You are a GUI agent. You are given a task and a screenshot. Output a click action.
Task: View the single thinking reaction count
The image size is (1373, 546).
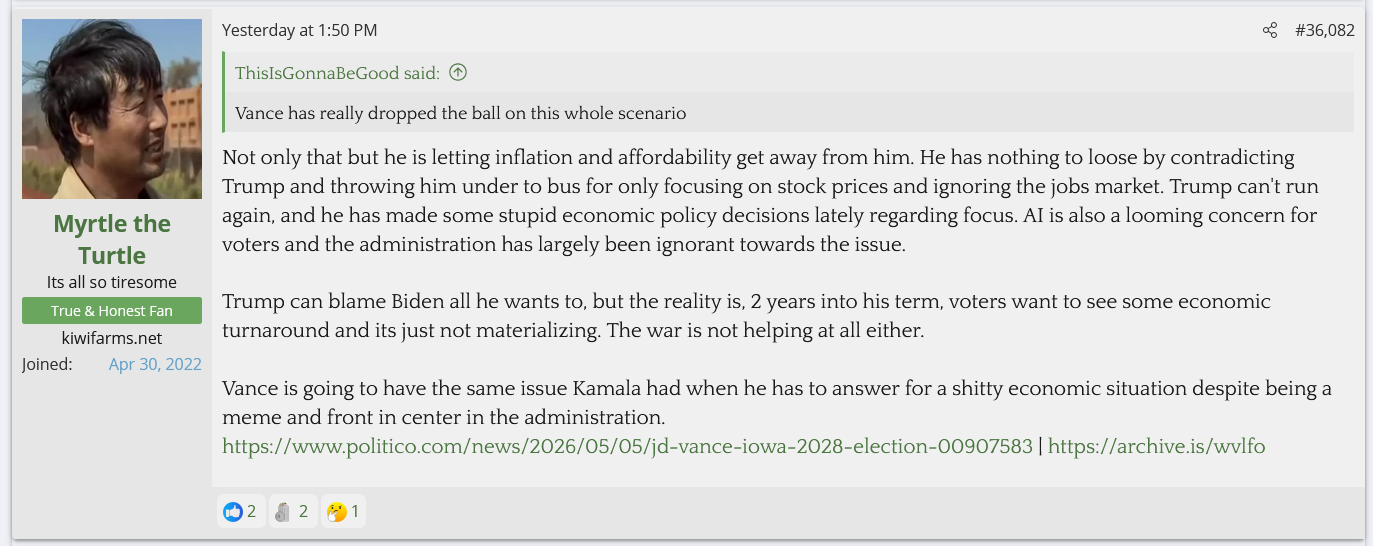(x=355, y=512)
